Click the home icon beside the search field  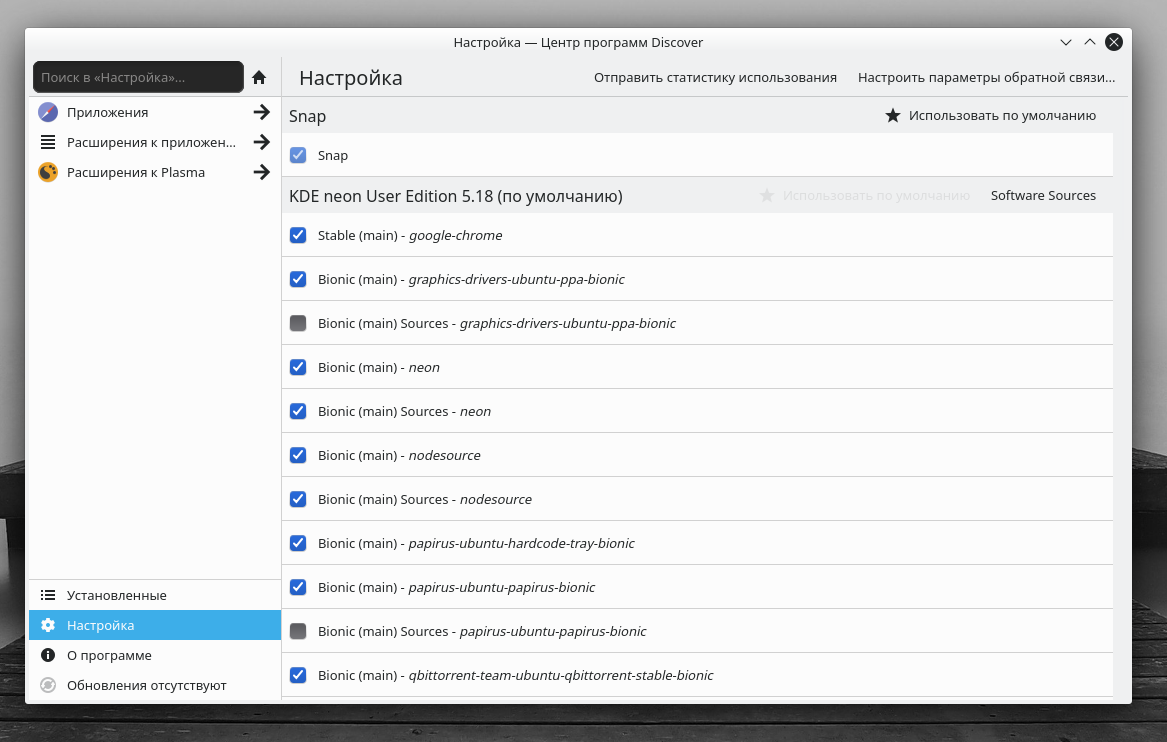(259, 76)
